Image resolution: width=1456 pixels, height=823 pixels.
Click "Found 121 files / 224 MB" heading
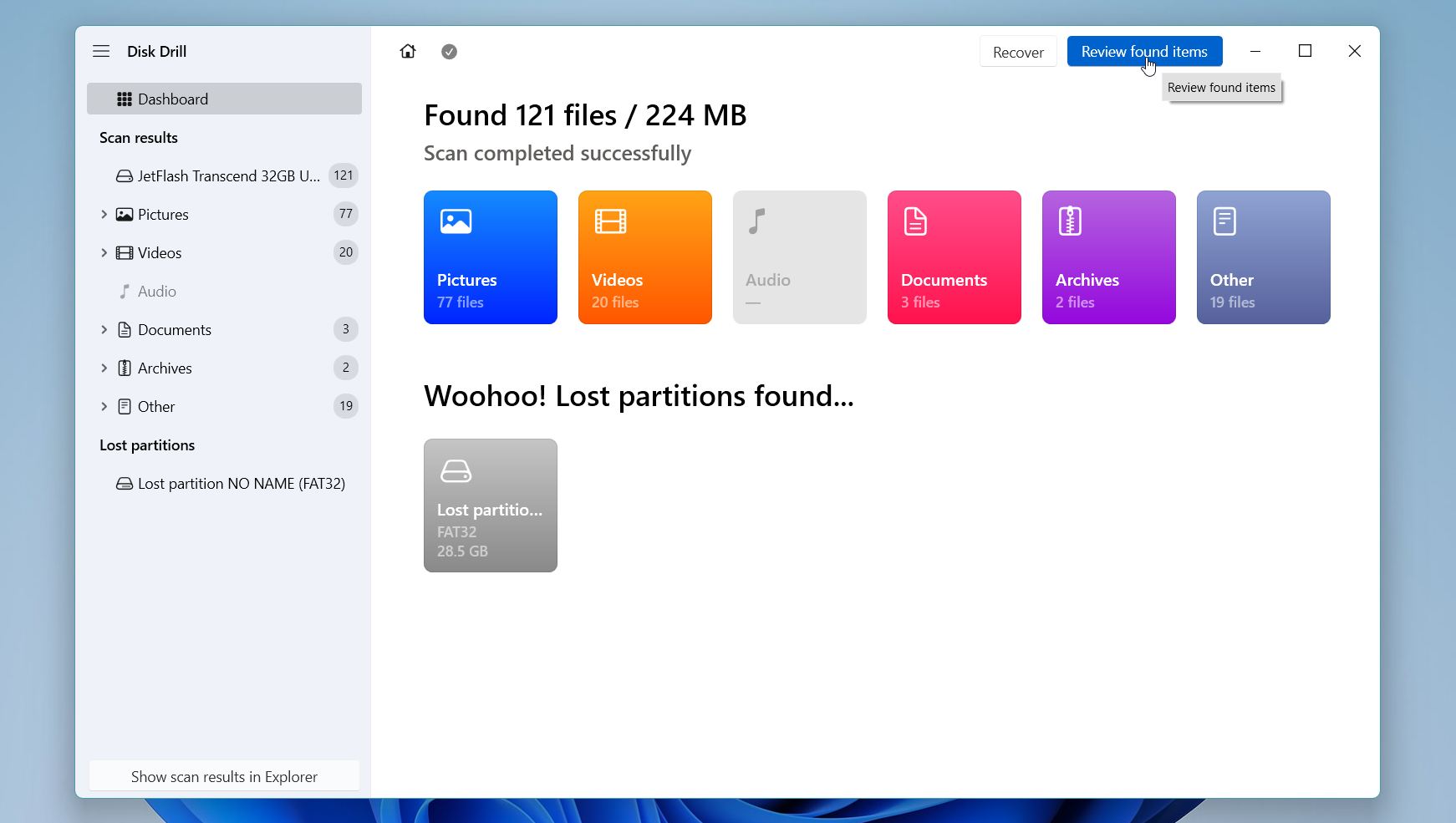(585, 115)
